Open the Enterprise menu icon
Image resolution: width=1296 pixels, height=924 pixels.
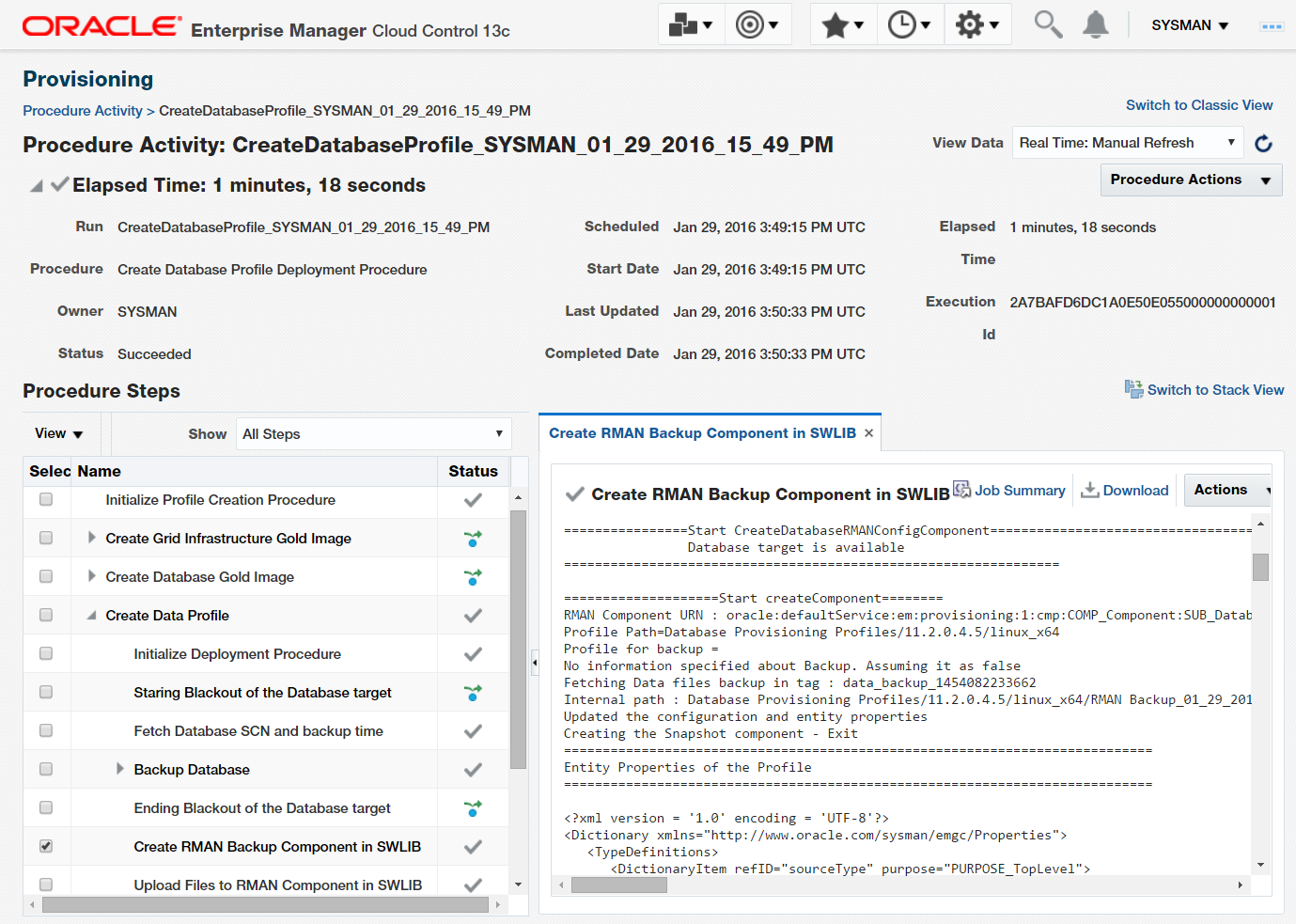[691, 24]
